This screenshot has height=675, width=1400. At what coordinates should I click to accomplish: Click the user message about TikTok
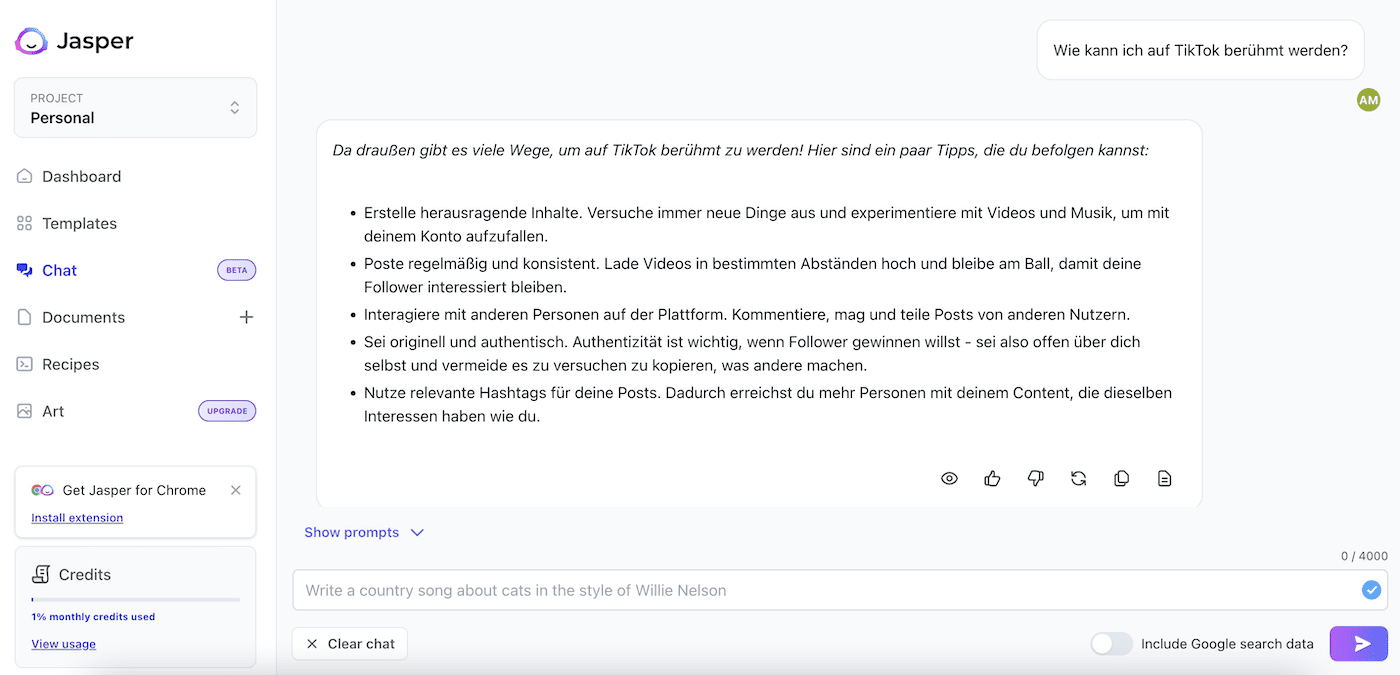[x=1200, y=50]
